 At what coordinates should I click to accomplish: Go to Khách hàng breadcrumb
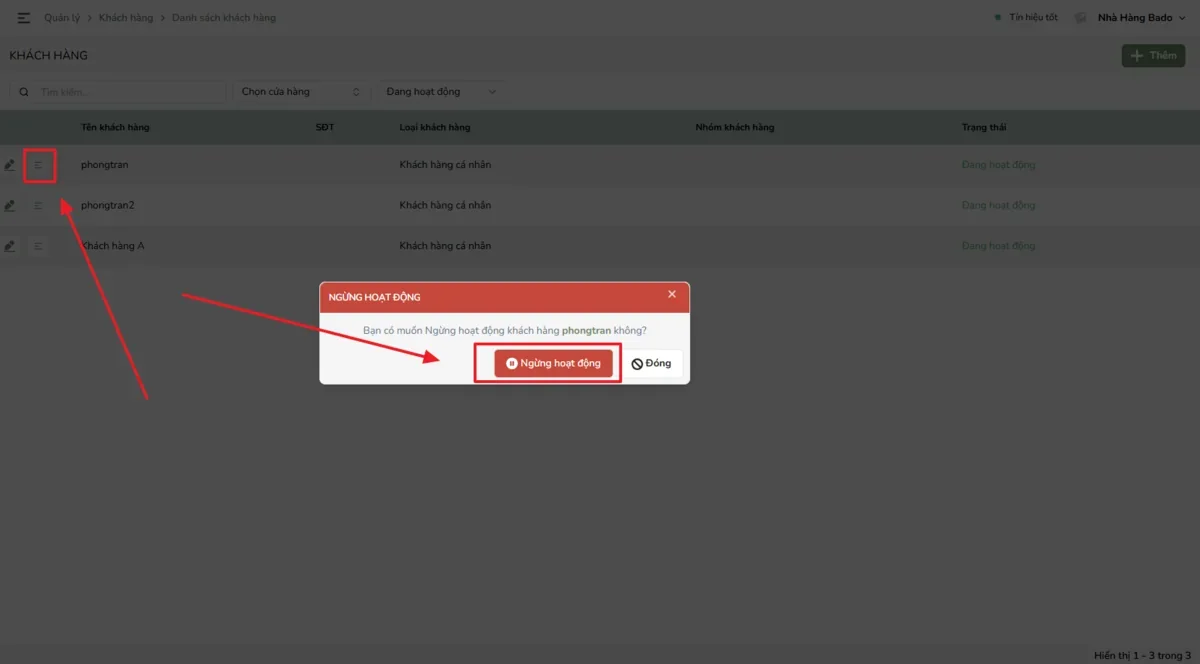(126, 18)
